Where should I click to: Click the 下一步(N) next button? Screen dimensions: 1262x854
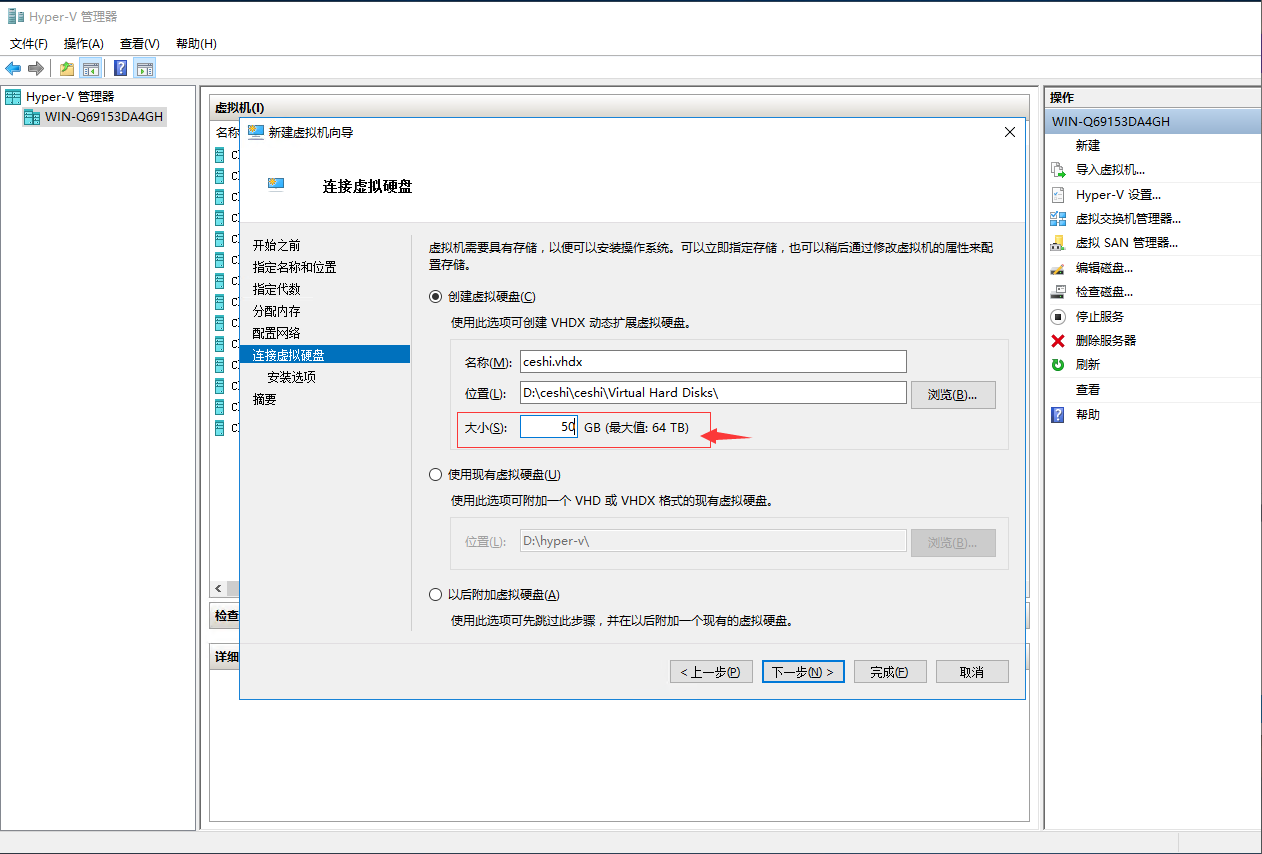coord(803,672)
